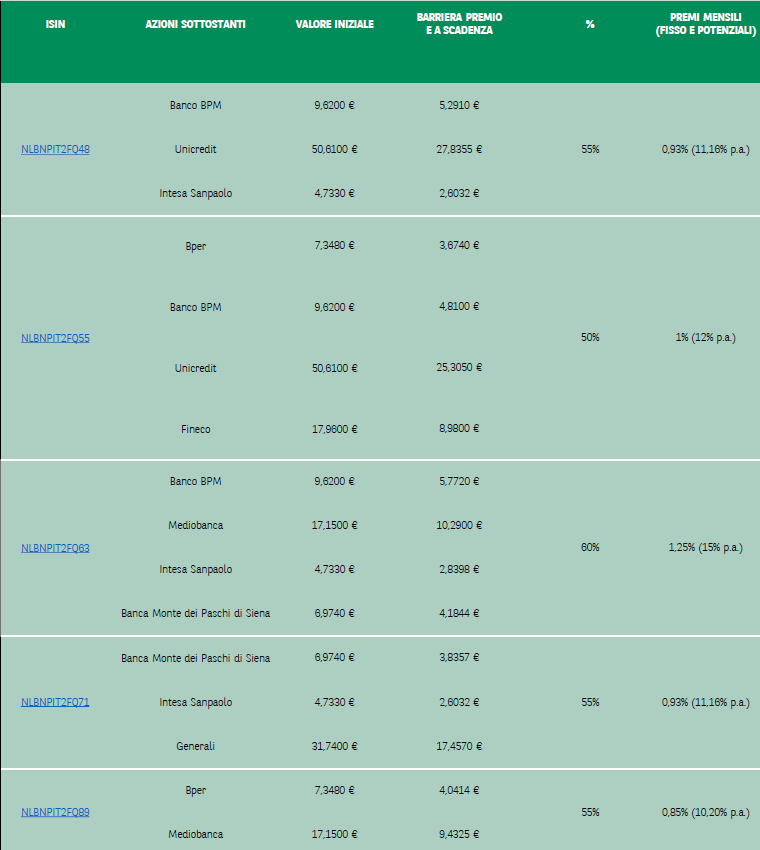
Task: Click the AZIONI SOTTOSTANTI column header
Action: coord(195,24)
